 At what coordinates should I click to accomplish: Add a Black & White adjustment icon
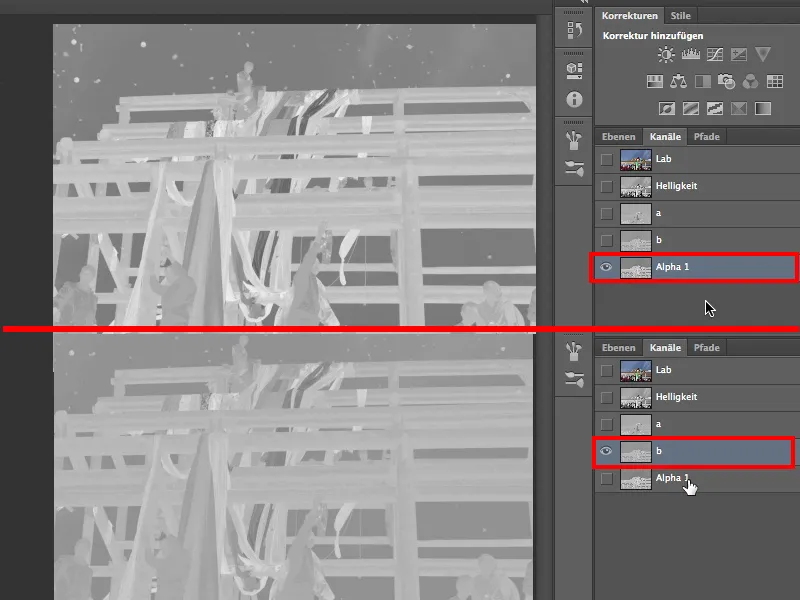(x=703, y=81)
